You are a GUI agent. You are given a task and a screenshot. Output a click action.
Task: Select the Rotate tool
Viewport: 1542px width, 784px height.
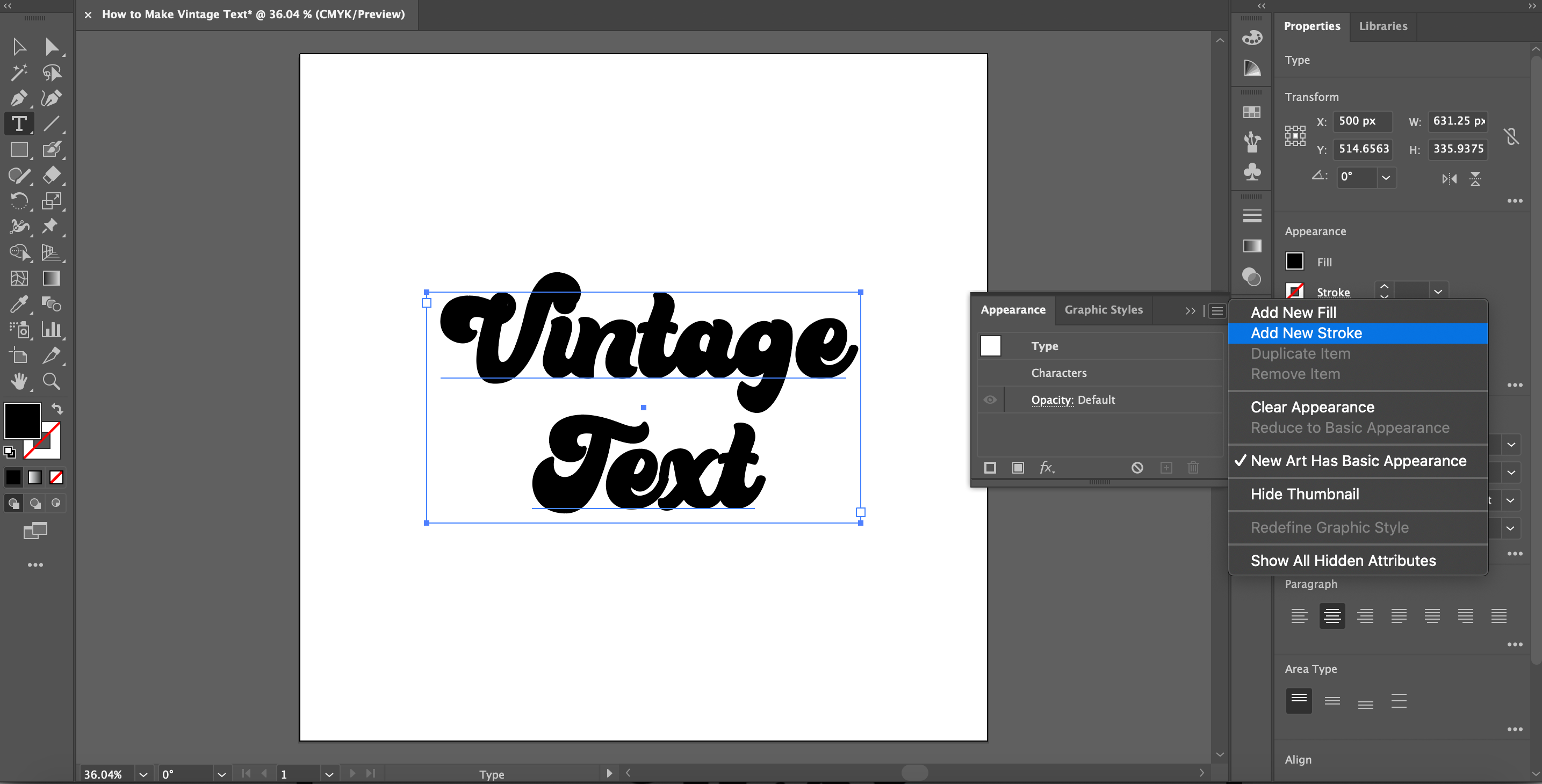pyautogui.click(x=20, y=200)
